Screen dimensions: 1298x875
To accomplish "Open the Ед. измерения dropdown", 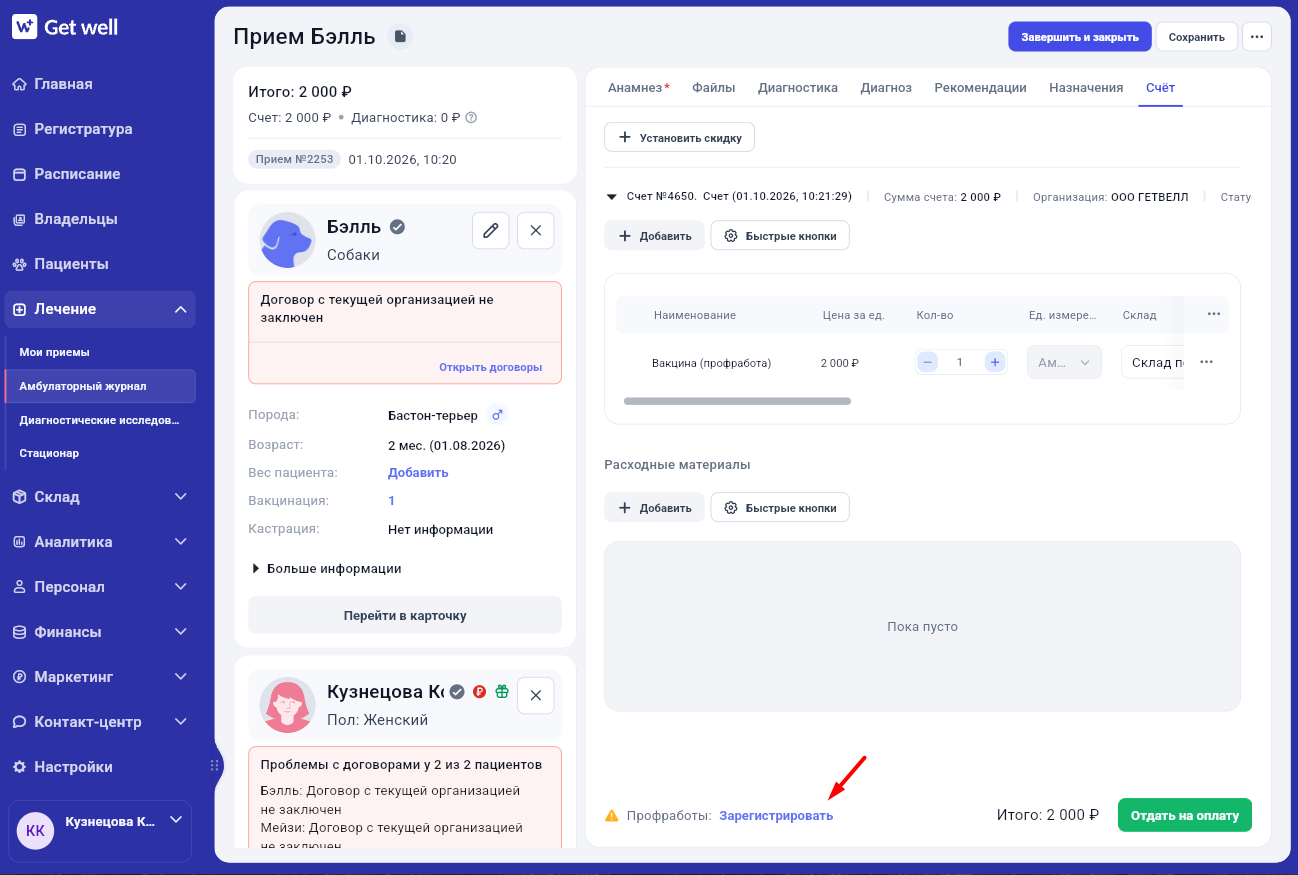I will [x=1064, y=362].
